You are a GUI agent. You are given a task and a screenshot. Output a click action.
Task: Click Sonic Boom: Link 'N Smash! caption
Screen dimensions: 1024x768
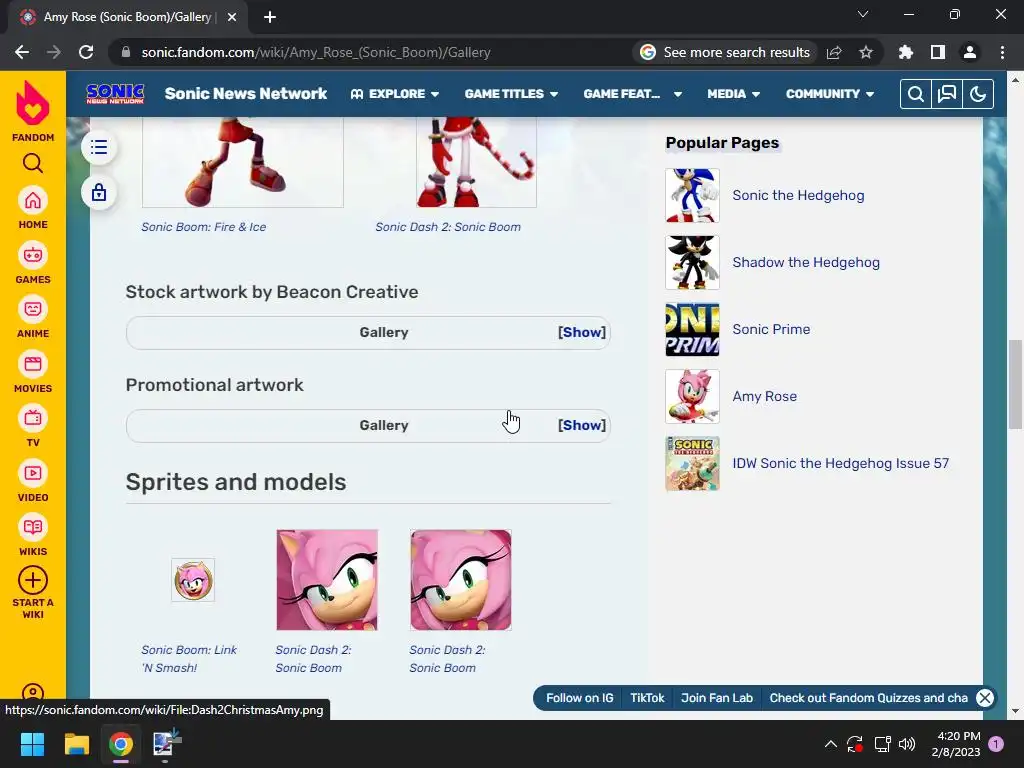point(189,658)
